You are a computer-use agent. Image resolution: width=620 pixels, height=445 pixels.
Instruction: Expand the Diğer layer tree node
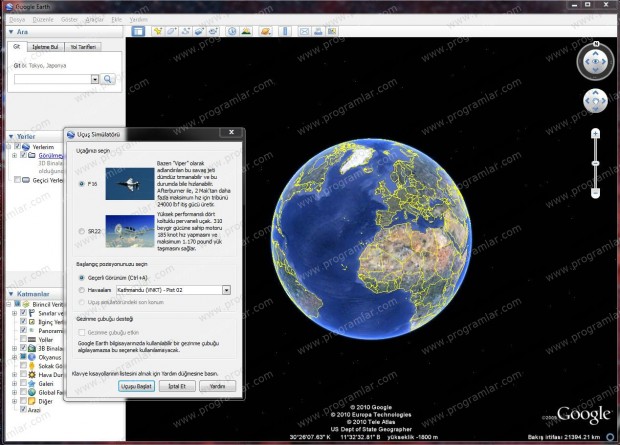tap(15, 401)
